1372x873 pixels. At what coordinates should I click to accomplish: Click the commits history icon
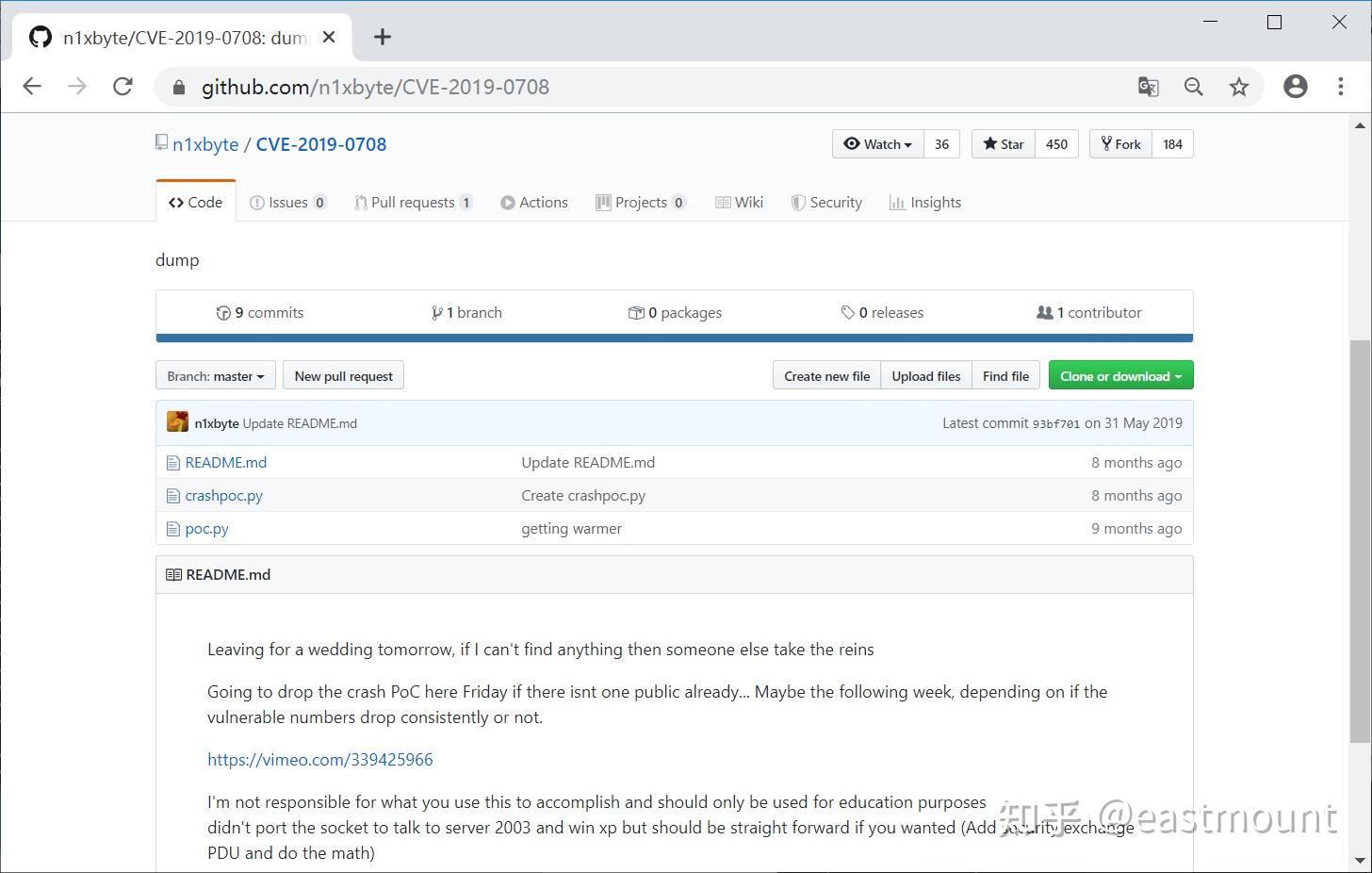coord(223,313)
